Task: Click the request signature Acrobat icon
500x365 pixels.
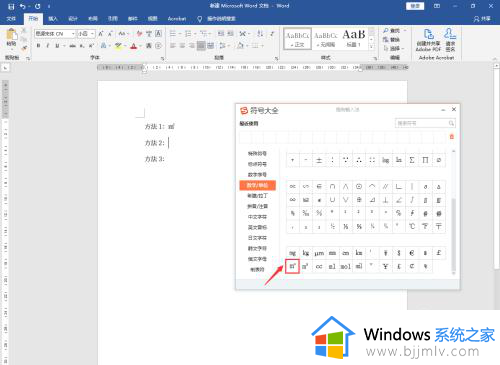Action: (450, 40)
